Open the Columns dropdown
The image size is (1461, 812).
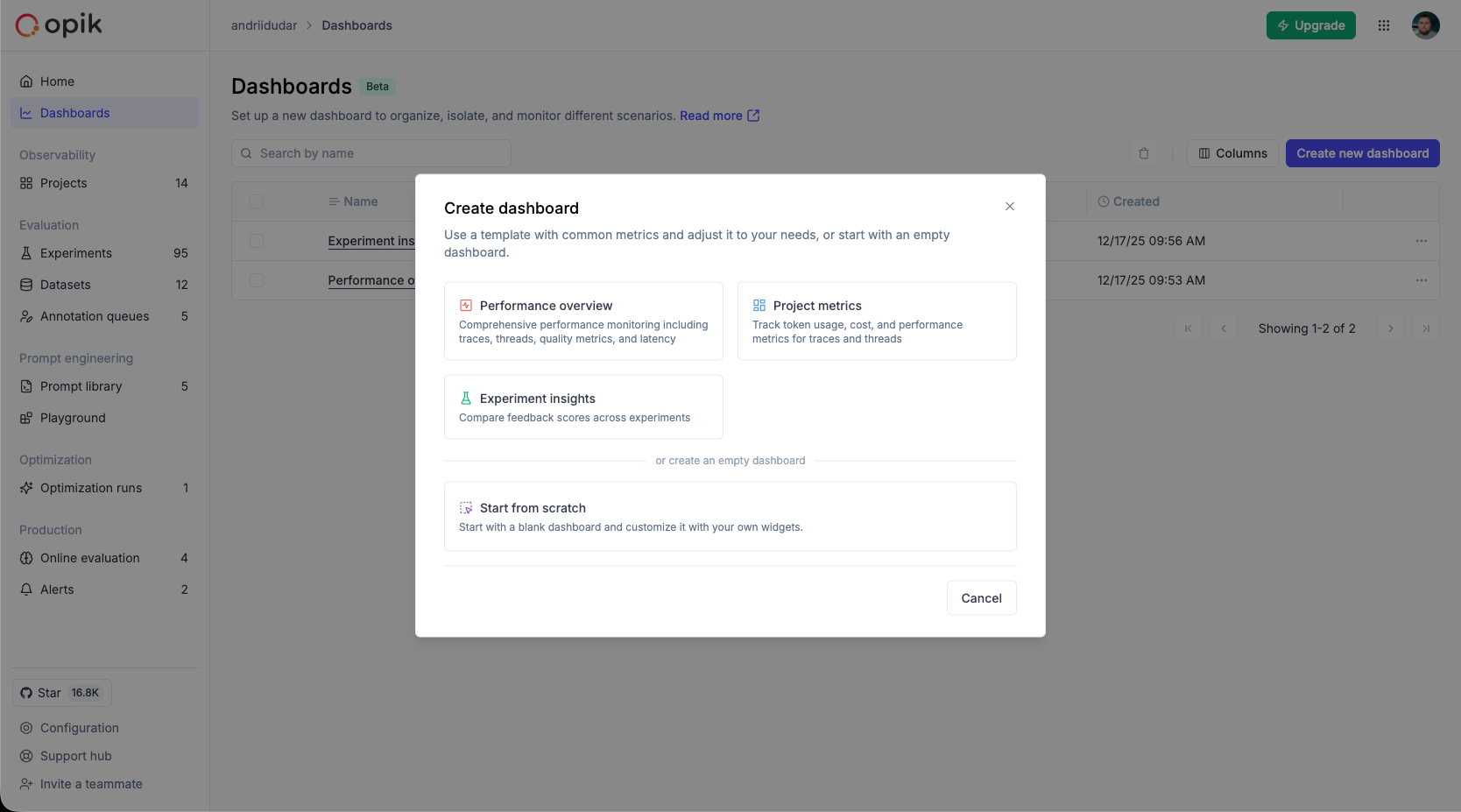(1232, 152)
